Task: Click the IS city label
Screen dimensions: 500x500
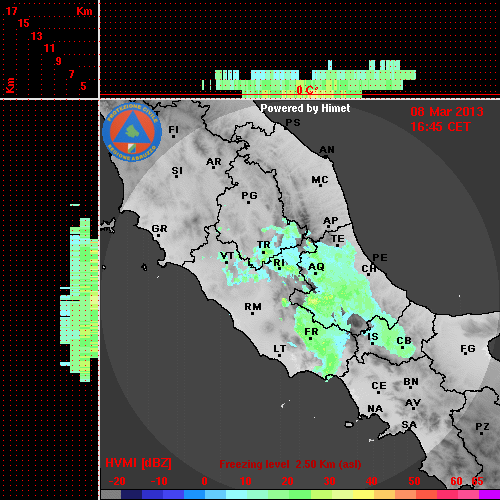Action: [373, 337]
